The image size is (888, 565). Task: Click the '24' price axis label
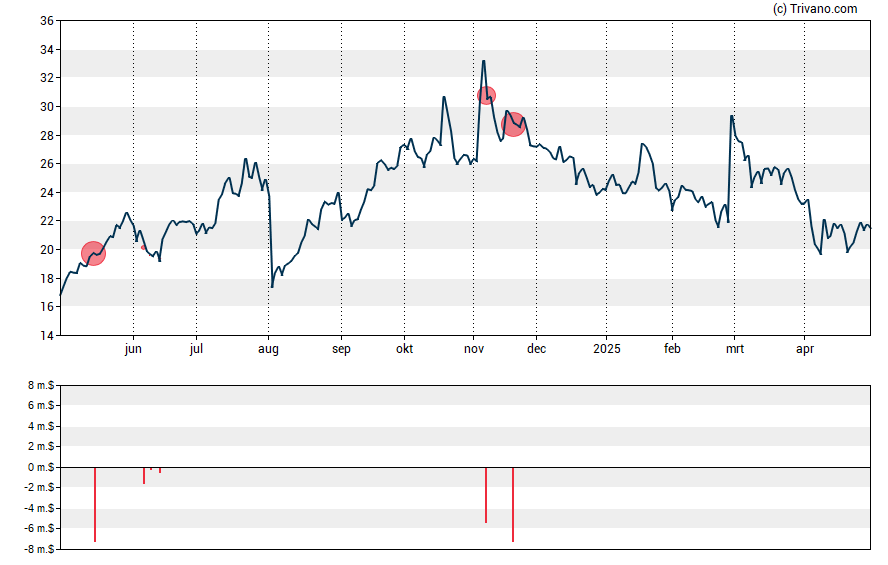47,192
